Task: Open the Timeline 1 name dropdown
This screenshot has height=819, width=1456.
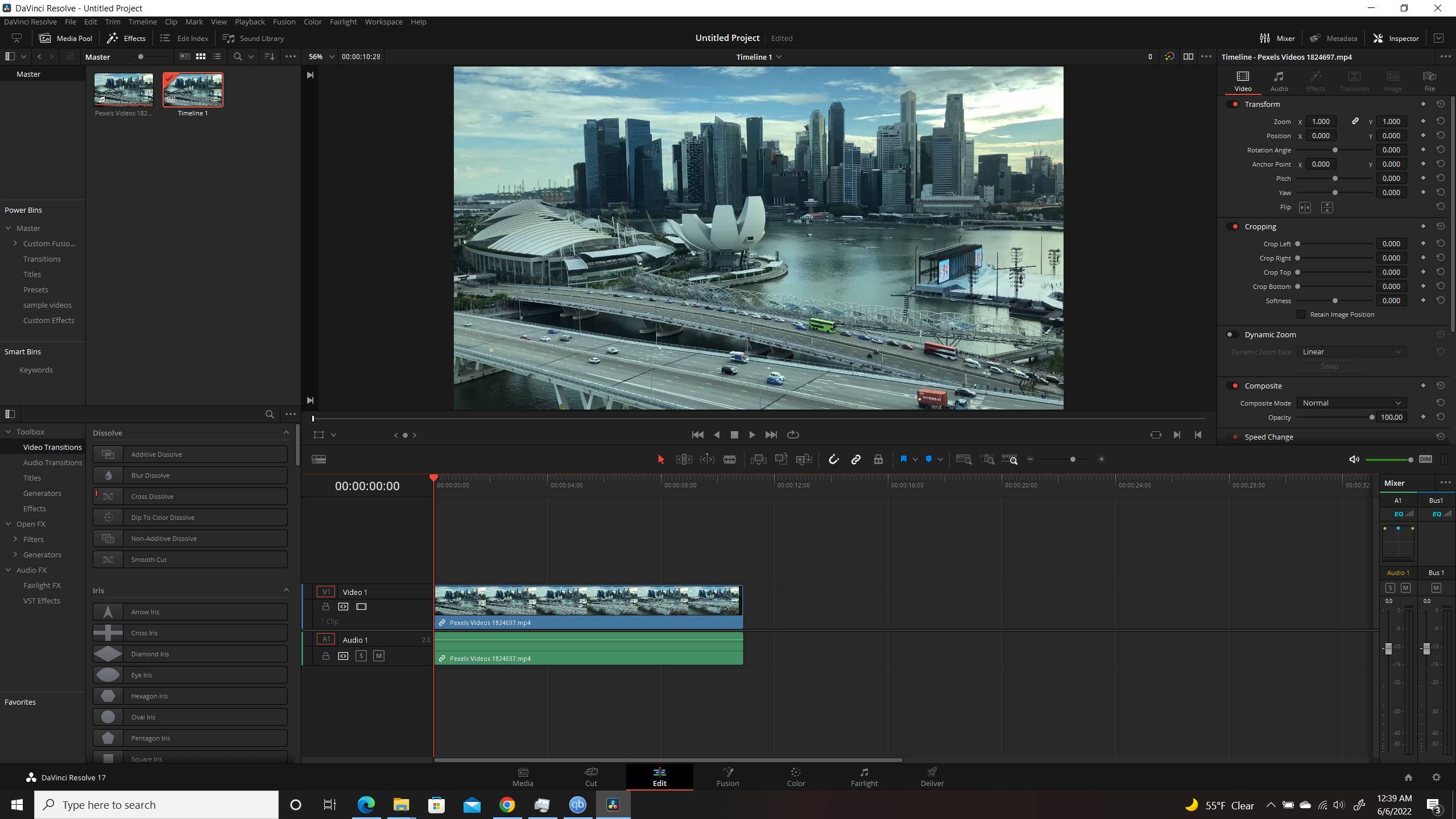Action: click(759, 57)
